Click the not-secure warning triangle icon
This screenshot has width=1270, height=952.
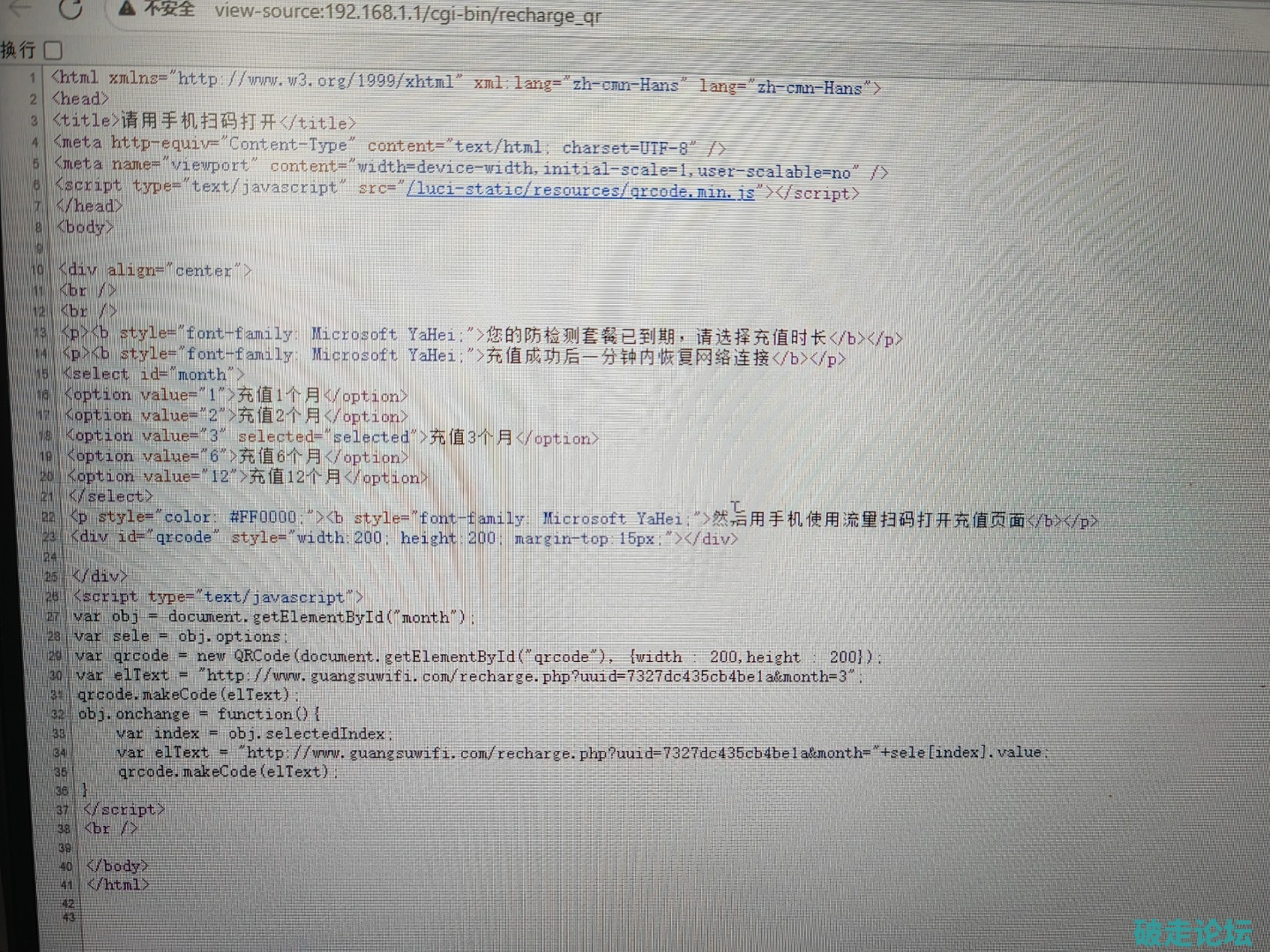127,9
